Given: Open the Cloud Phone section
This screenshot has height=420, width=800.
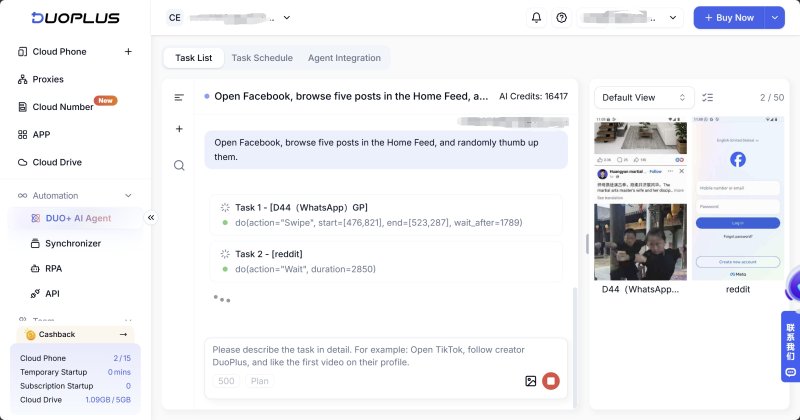Looking at the screenshot, I should [59, 52].
